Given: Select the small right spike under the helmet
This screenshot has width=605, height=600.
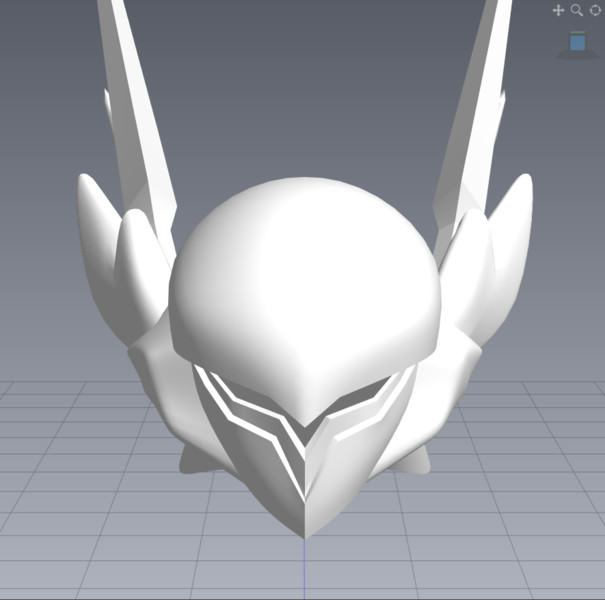Looking at the screenshot, I should (417, 460).
